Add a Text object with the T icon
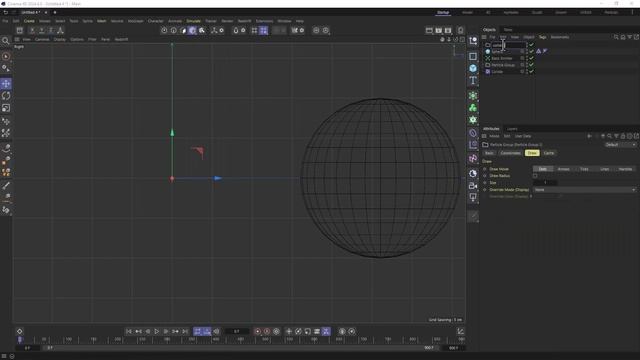The width and height of the screenshot is (640, 360). pos(473,80)
